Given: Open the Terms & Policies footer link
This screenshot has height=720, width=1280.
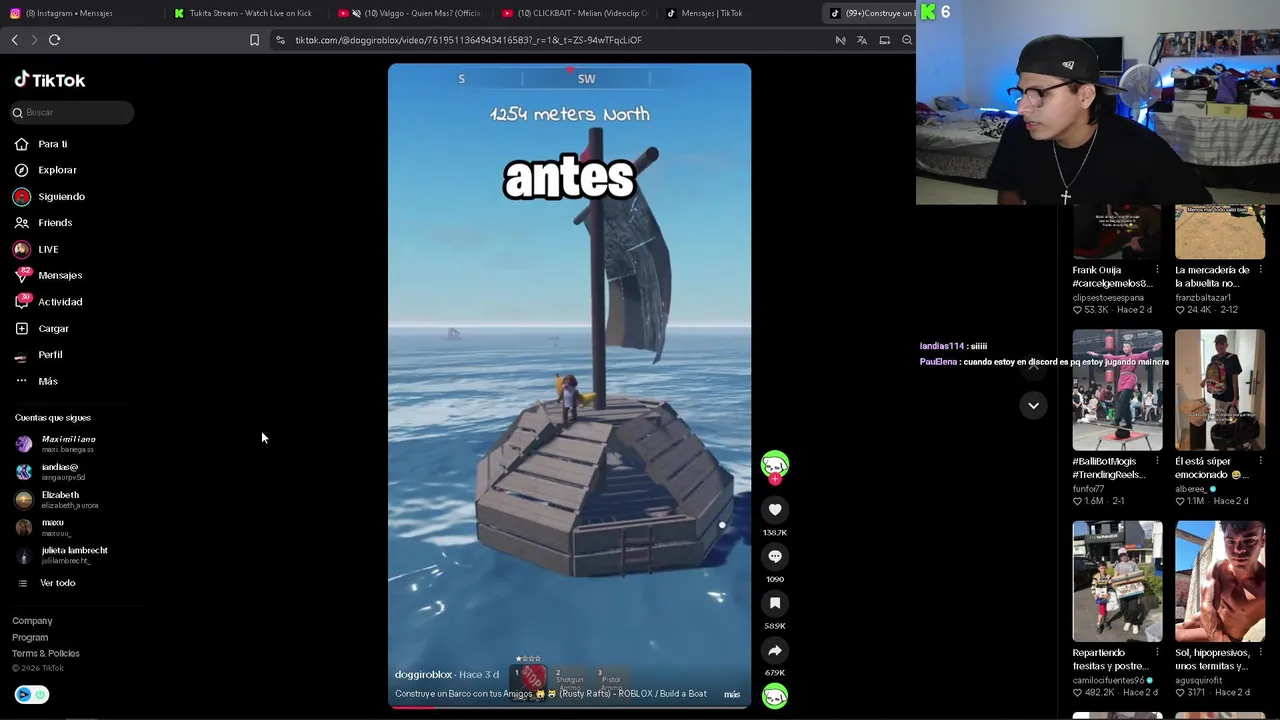Looking at the screenshot, I should click(x=46, y=653).
